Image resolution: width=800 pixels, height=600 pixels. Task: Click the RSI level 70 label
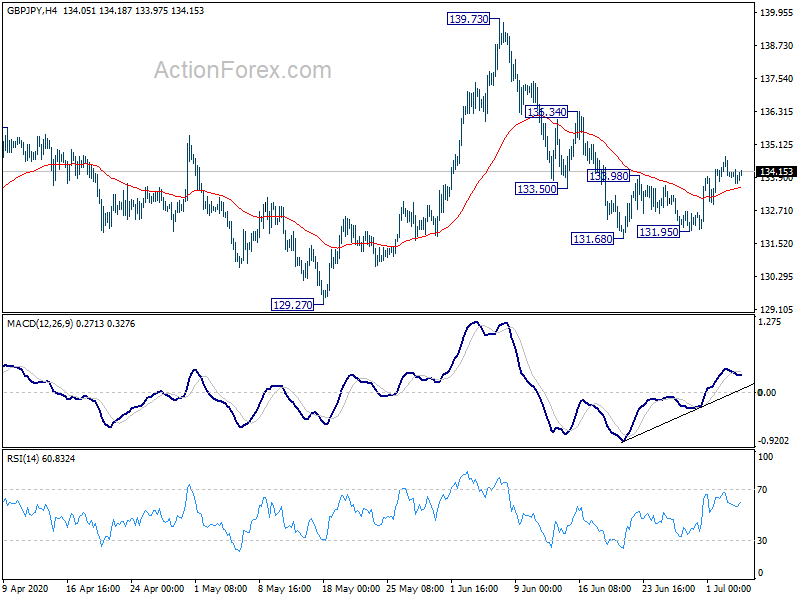point(762,490)
